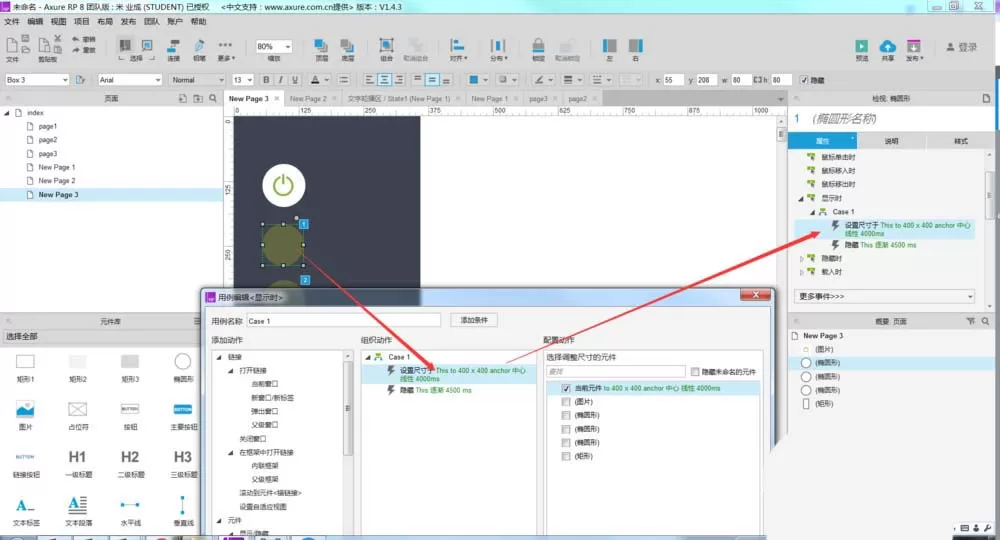Open the File menu
The image size is (1000, 540).
coord(12,22)
